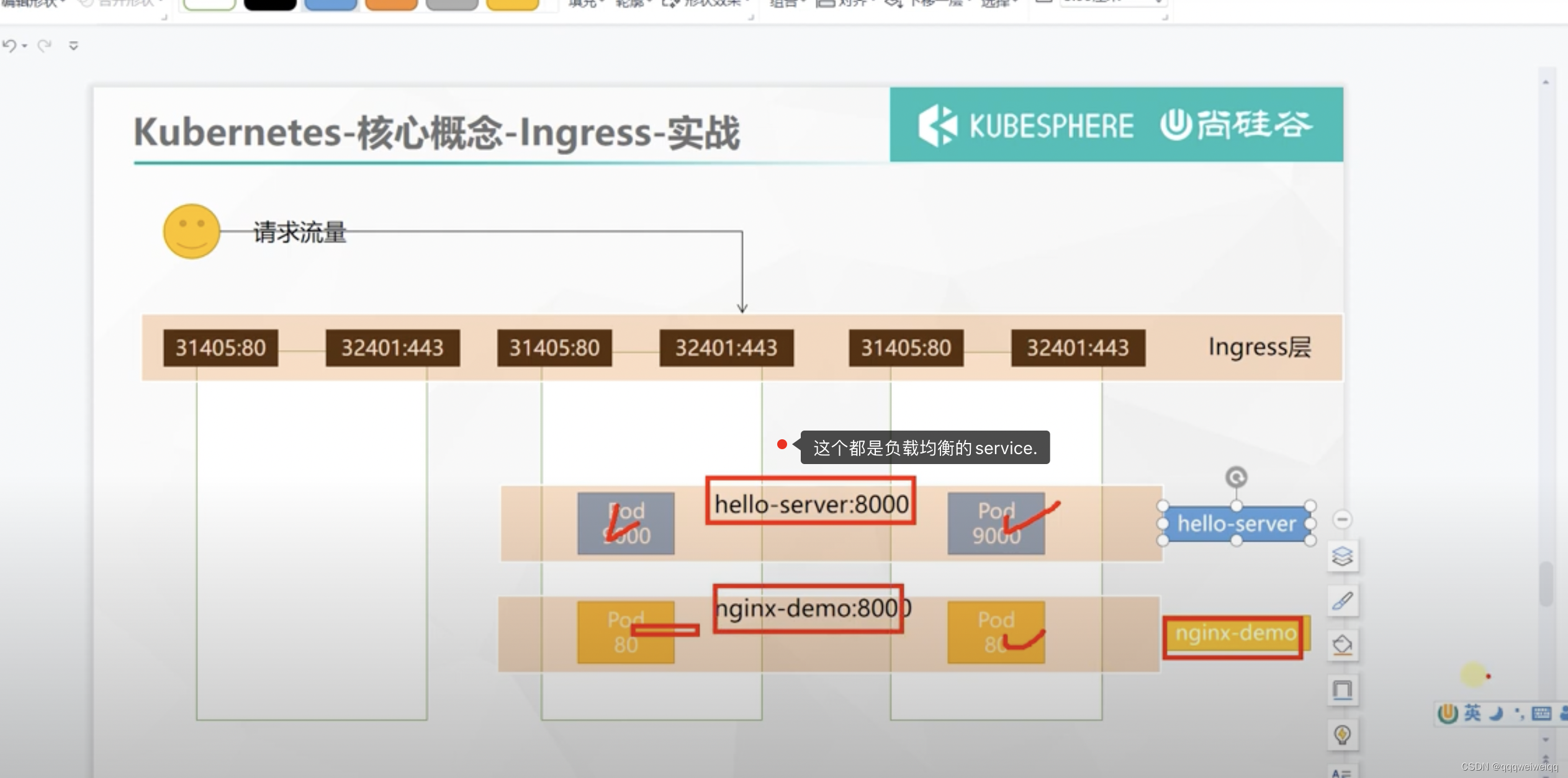Click the vertical scrollbar thumb
The width and height of the screenshot is (1568, 778).
[x=1546, y=583]
